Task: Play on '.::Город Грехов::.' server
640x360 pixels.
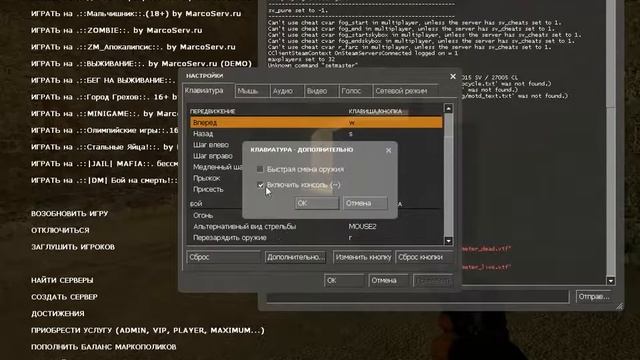Action: tap(104, 97)
